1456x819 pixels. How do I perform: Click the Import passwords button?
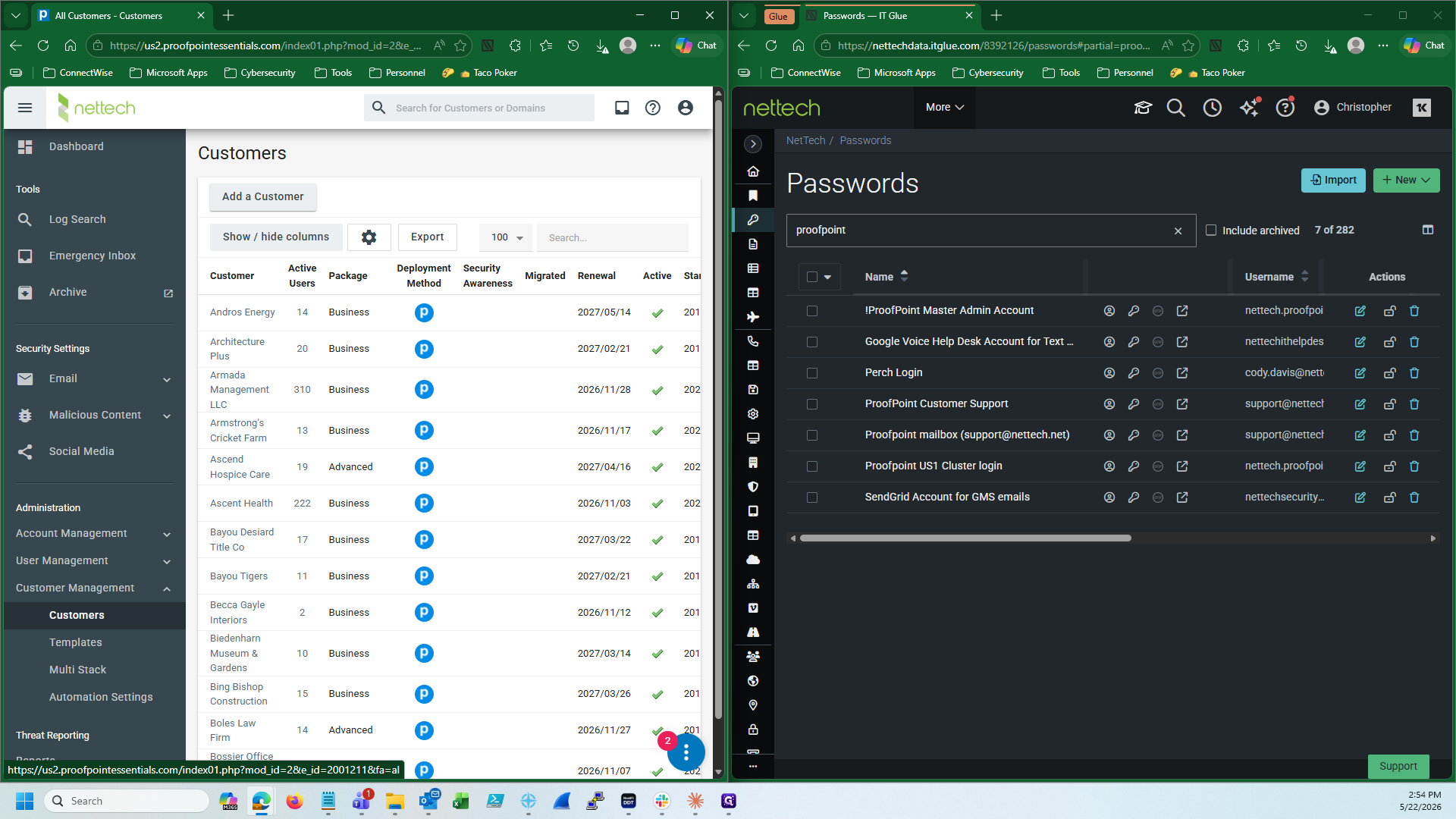[1333, 180]
